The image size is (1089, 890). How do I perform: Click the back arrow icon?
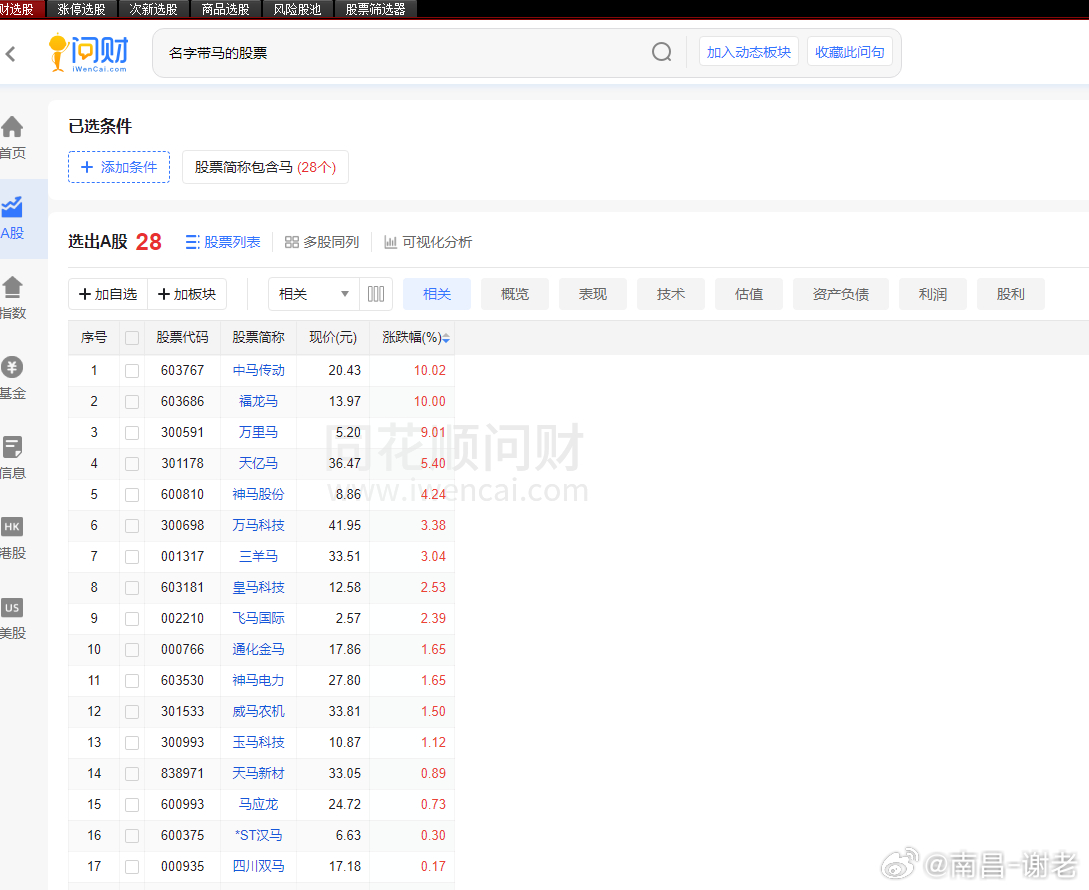tap(10, 54)
